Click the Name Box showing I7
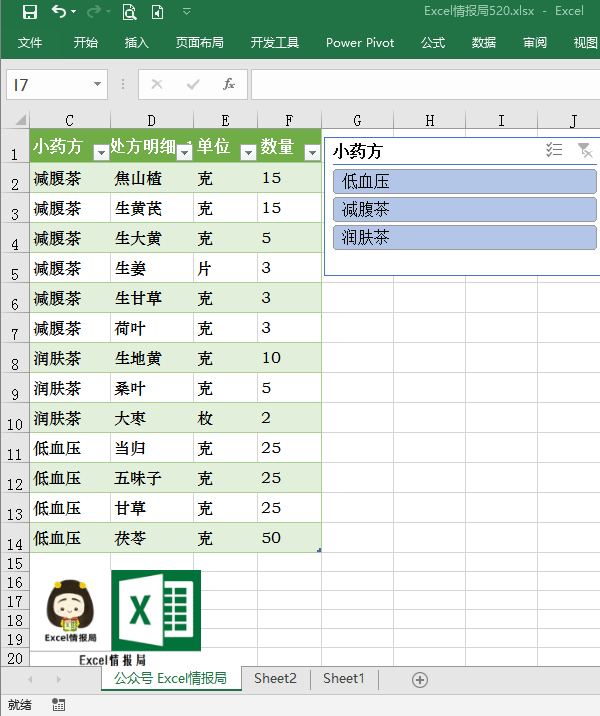This screenshot has height=716, width=600. [50, 84]
